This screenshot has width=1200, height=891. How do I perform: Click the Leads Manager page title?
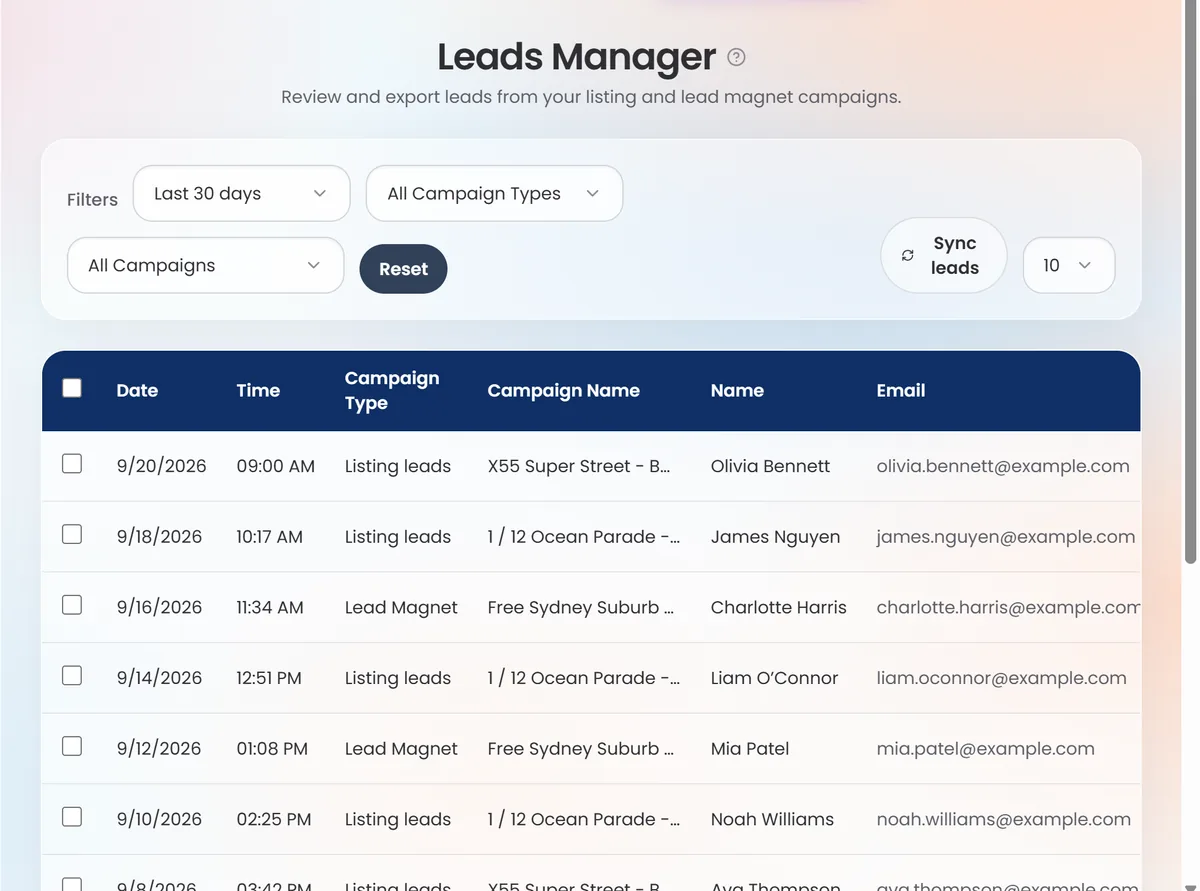click(x=577, y=57)
